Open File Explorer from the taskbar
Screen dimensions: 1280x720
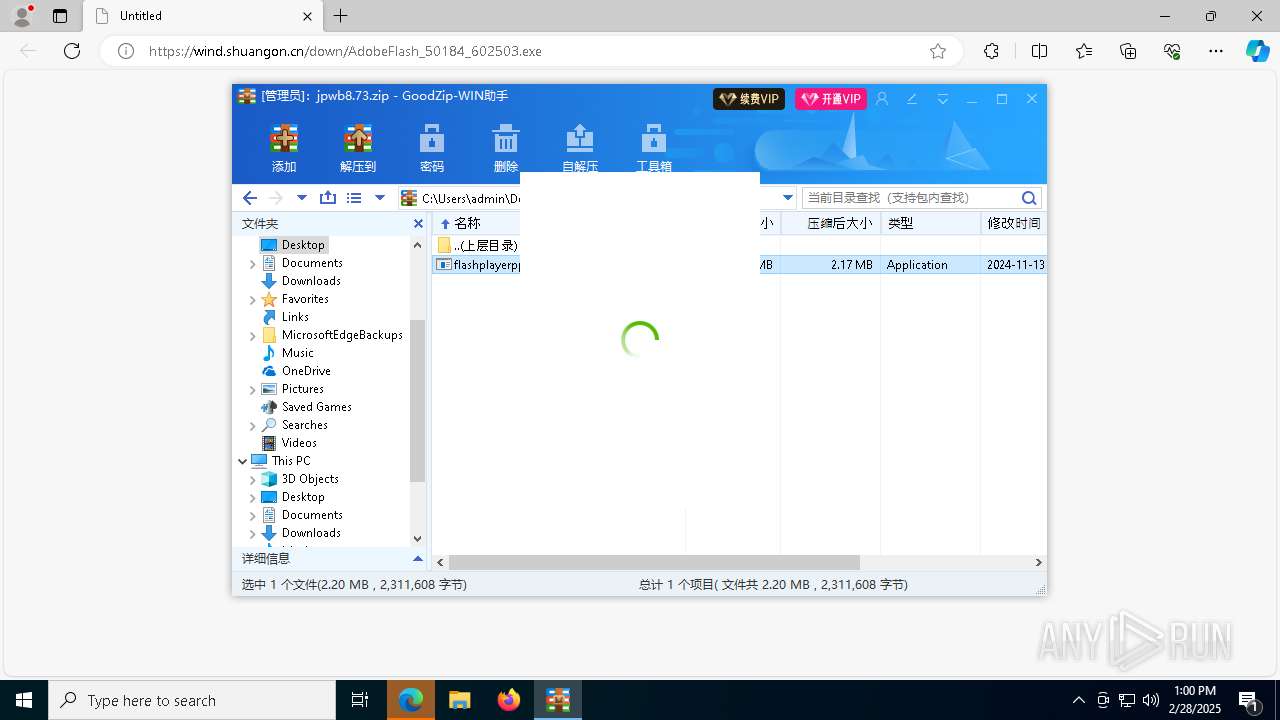460,700
